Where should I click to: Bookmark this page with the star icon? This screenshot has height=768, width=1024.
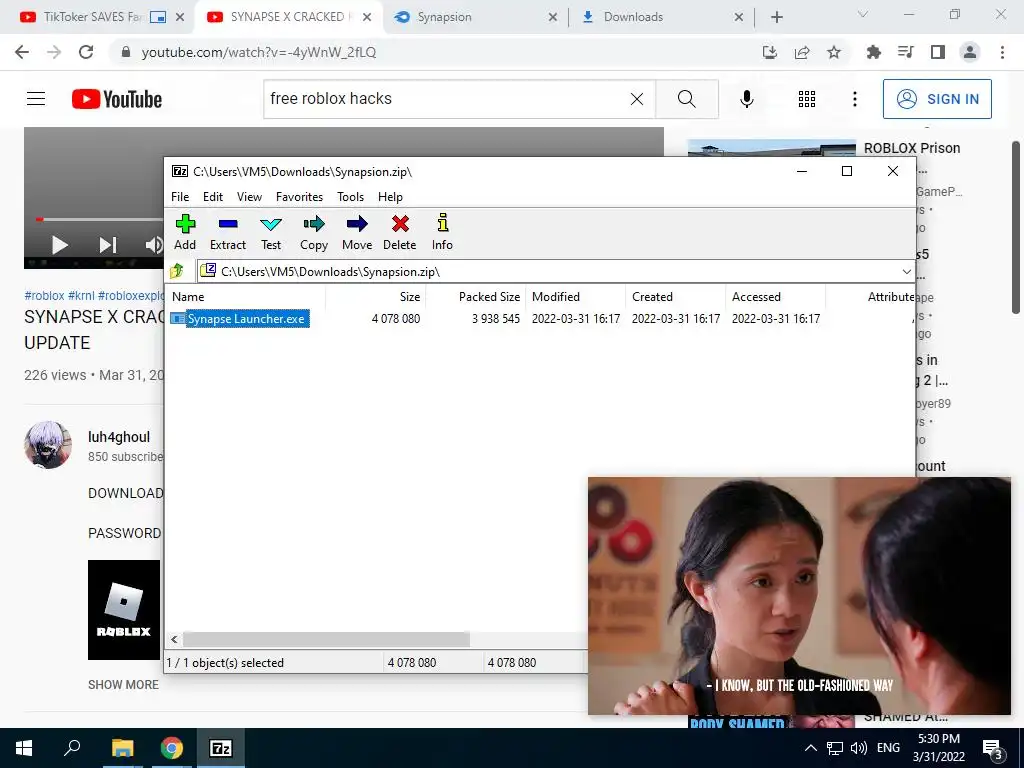pyautogui.click(x=834, y=52)
